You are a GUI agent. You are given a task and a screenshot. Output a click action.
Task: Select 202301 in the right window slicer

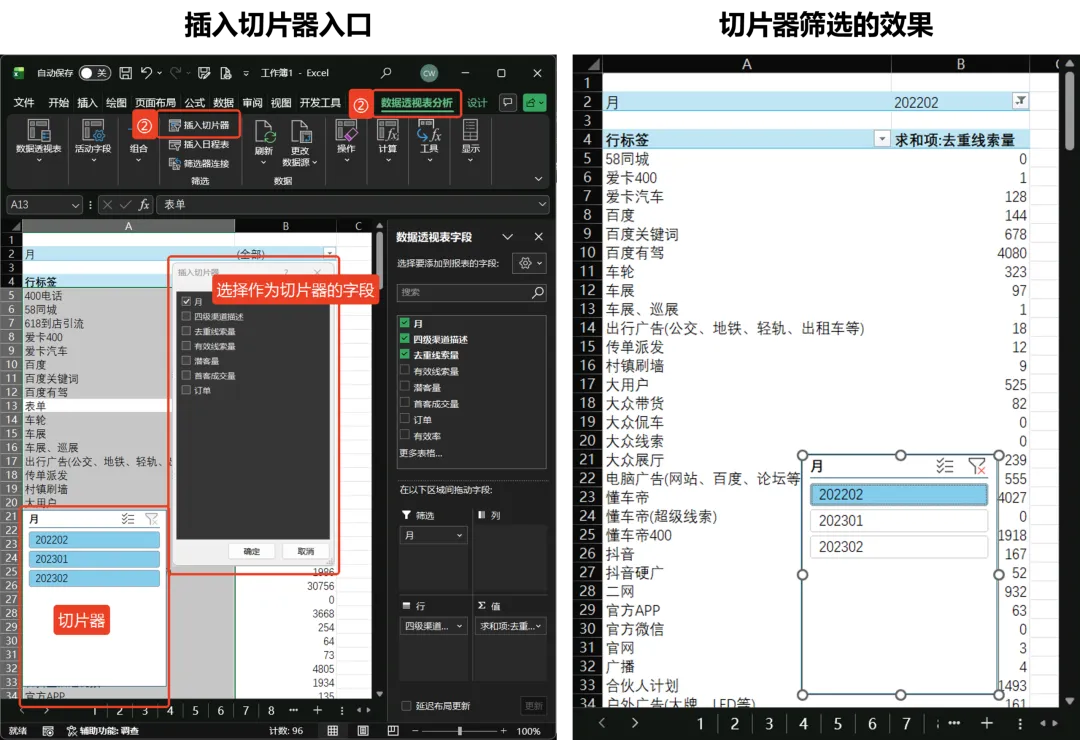pos(899,521)
